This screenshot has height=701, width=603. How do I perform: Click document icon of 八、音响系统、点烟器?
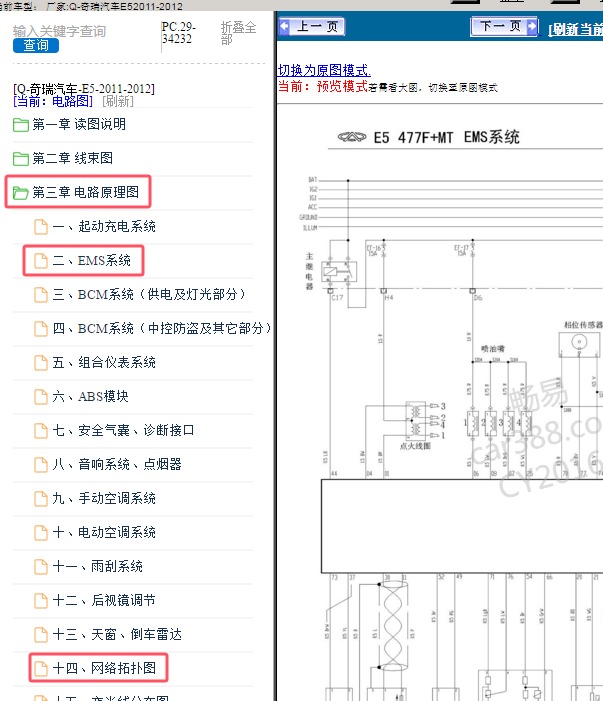(x=41, y=465)
